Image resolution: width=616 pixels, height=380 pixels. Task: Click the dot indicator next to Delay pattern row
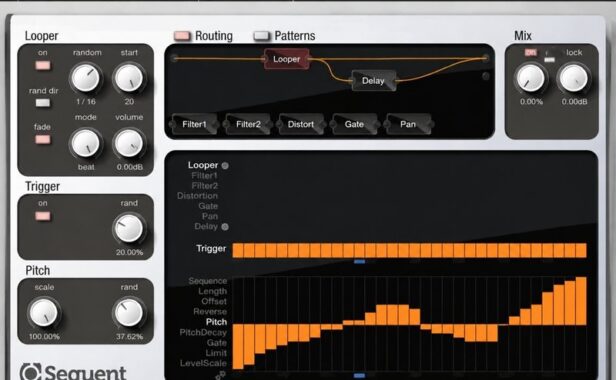(225, 227)
